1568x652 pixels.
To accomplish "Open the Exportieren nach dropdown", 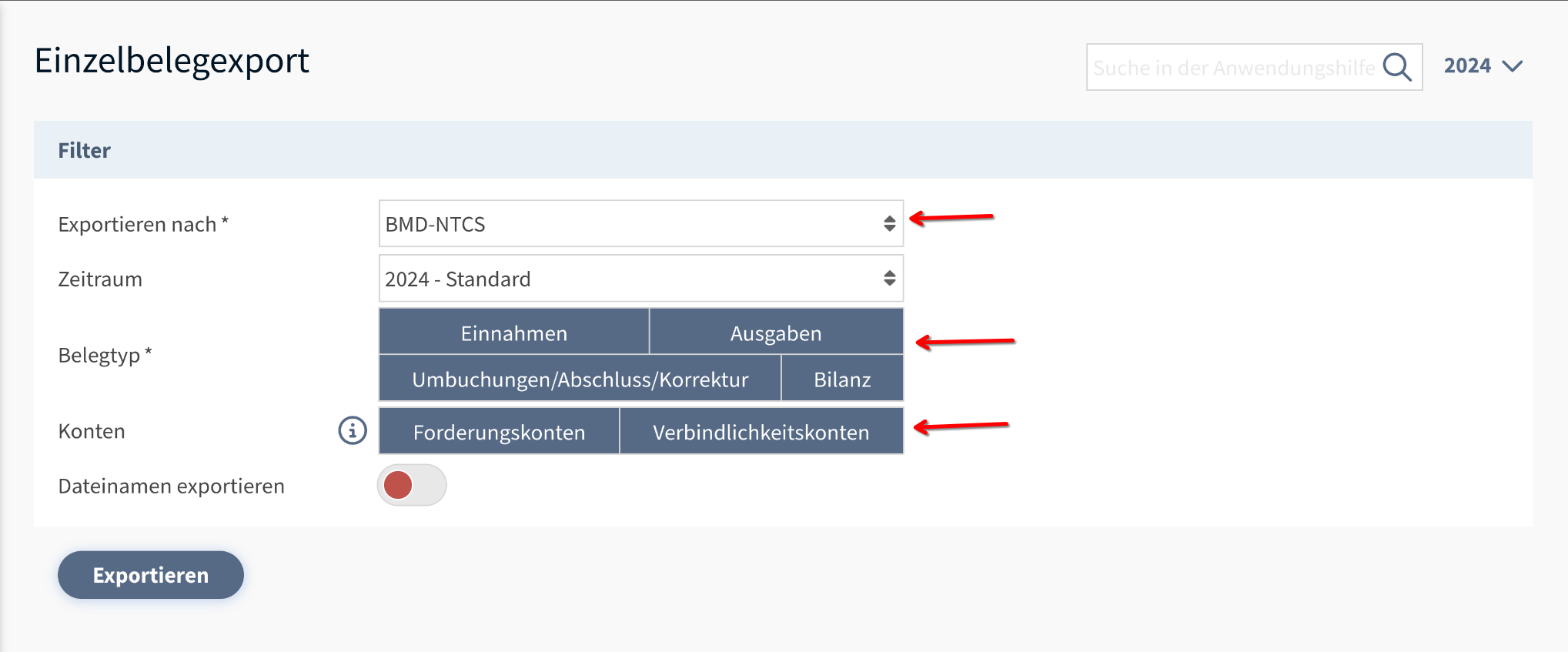I will (641, 224).
